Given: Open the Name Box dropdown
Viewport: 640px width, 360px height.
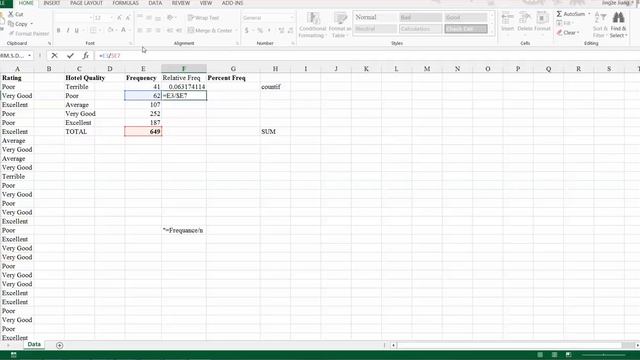Looking at the screenshot, I should click(29, 56).
